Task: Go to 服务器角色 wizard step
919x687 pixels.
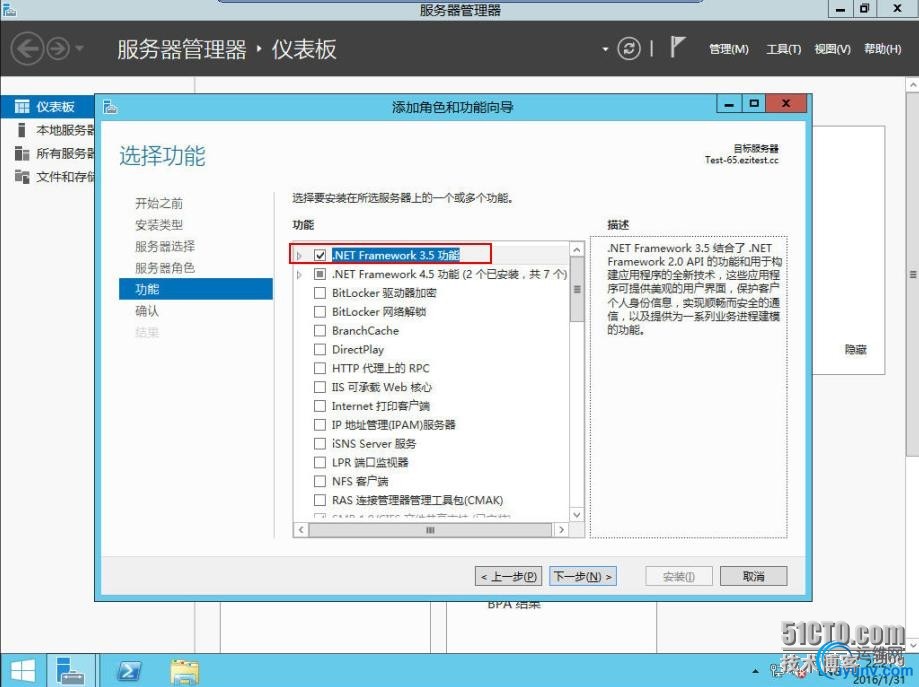Action: (165, 268)
